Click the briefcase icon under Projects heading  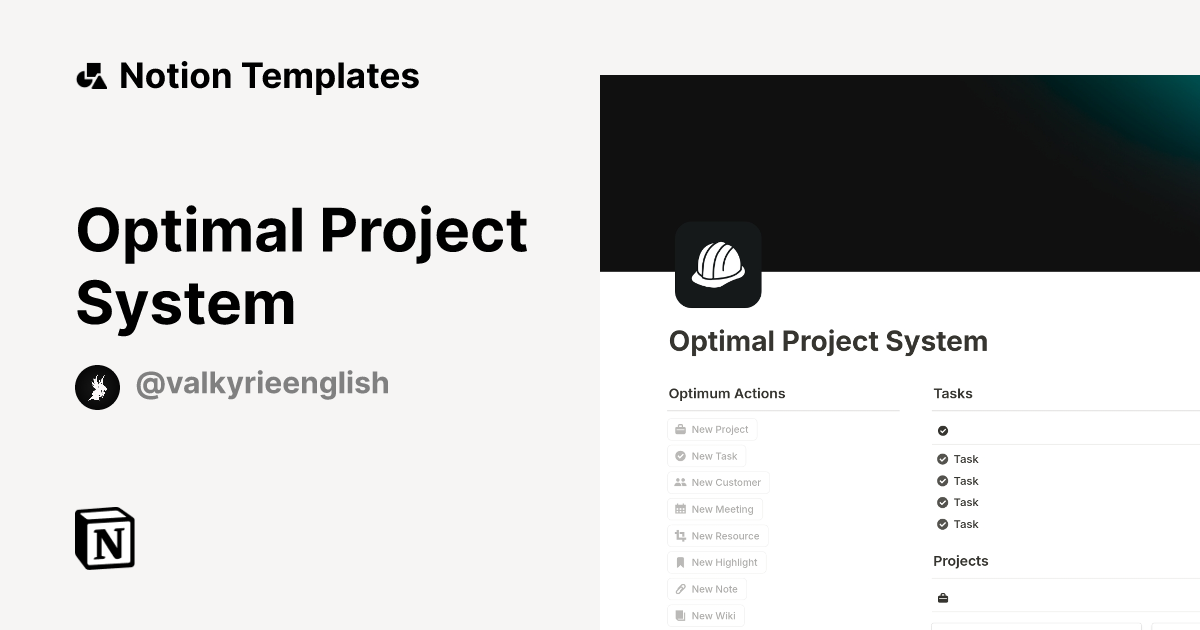[x=942, y=597]
